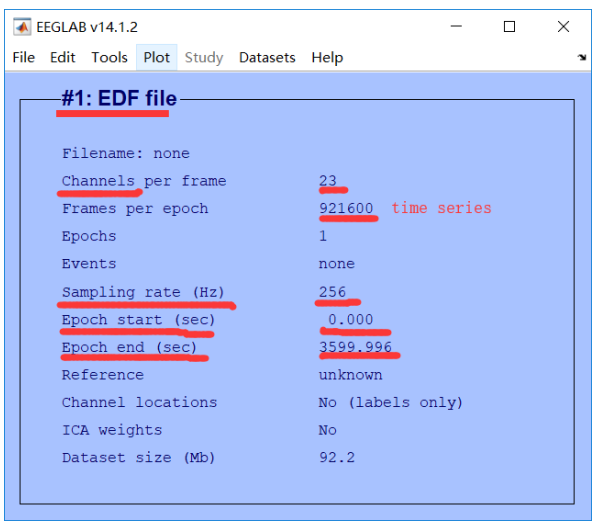The height and width of the screenshot is (525, 597).
Task: Click the Sampling rate (Hz) label
Action: 143,292
